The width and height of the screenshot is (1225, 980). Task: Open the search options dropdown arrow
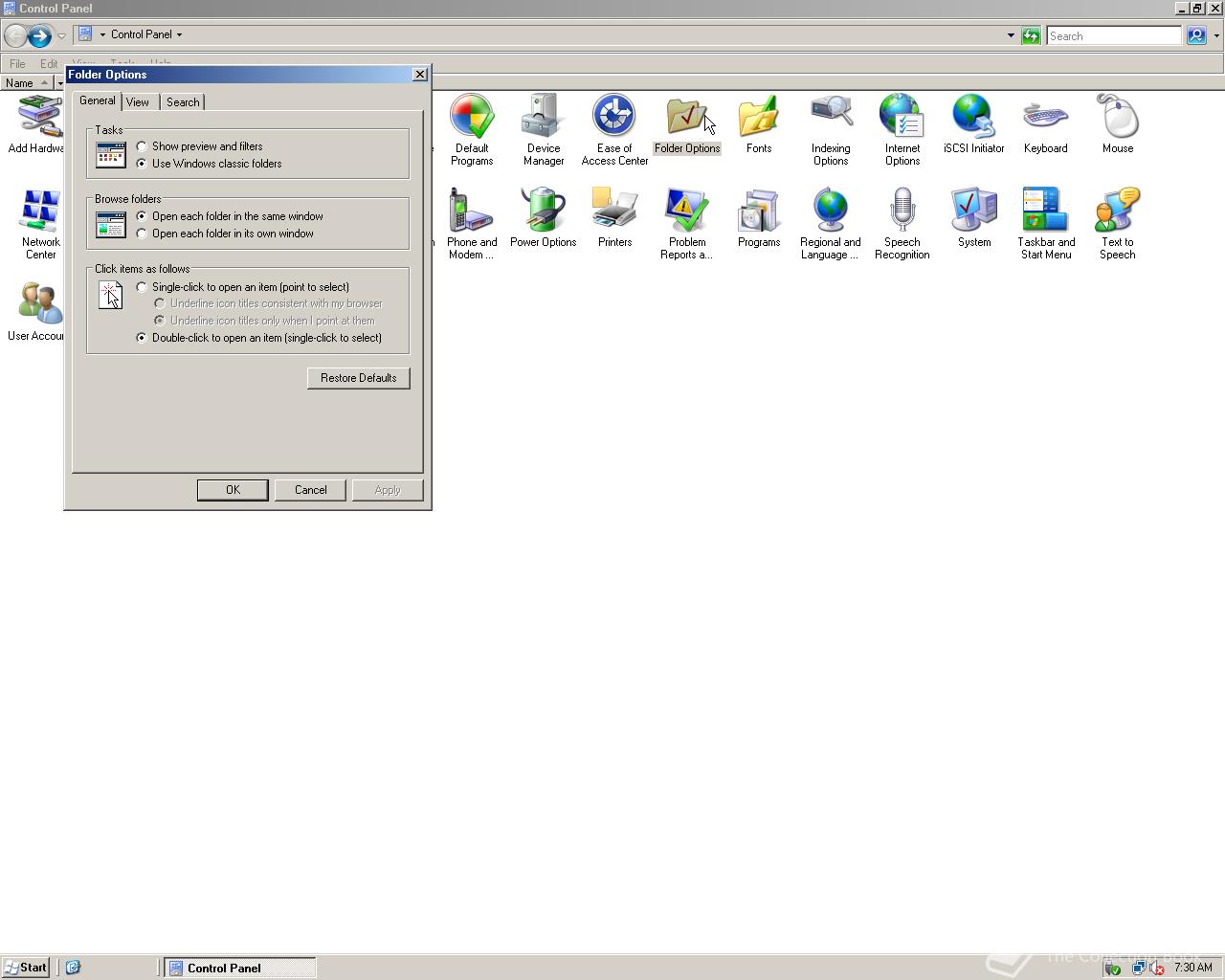tap(1216, 36)
